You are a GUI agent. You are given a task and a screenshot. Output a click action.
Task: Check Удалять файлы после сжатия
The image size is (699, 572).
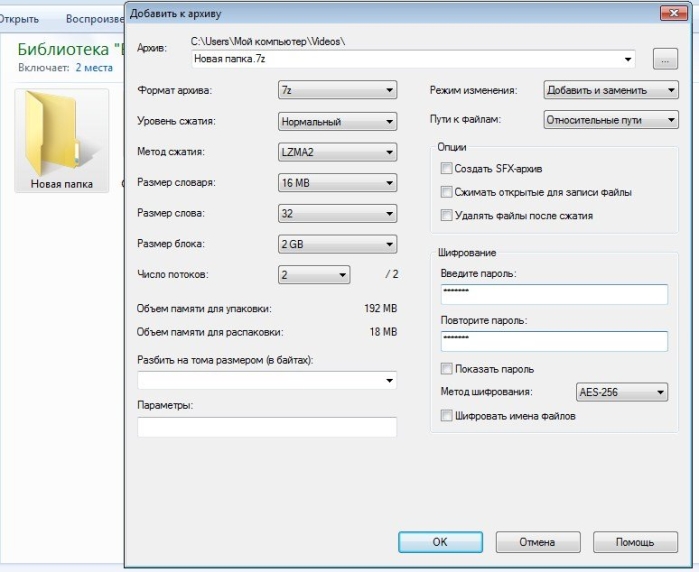[446, 215]
